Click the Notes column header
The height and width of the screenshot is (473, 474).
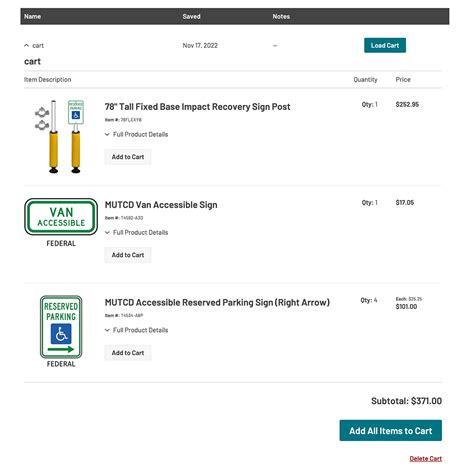coord(281,16)
